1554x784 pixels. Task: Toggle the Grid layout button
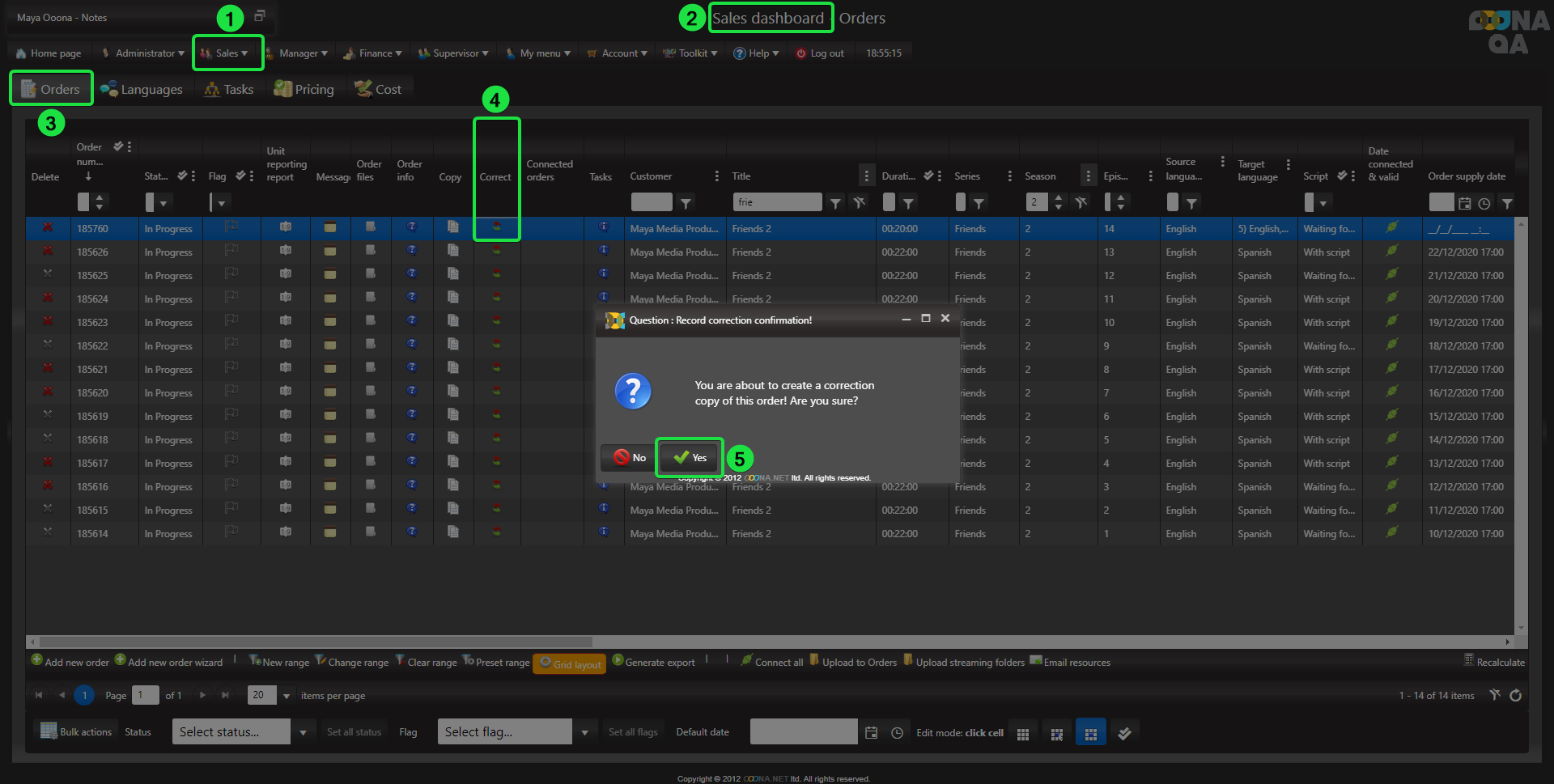tap(569, 663)
